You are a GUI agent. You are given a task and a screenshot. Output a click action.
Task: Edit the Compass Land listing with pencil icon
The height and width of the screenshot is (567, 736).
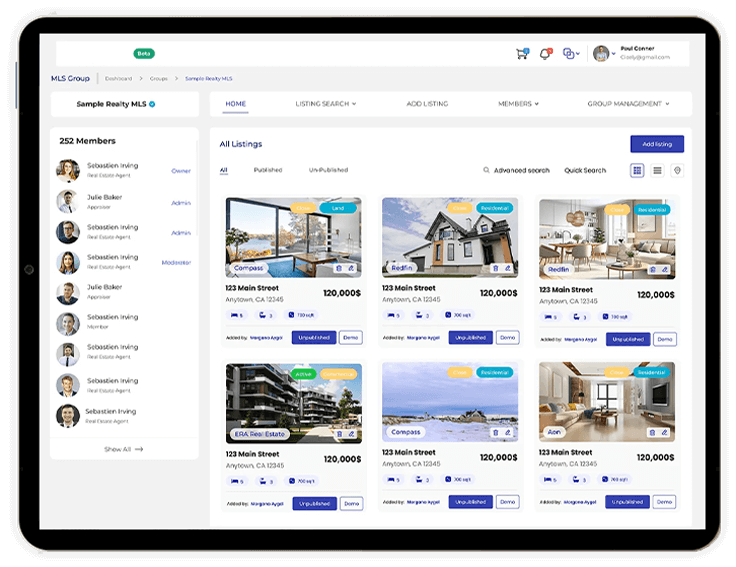point(351,268)
